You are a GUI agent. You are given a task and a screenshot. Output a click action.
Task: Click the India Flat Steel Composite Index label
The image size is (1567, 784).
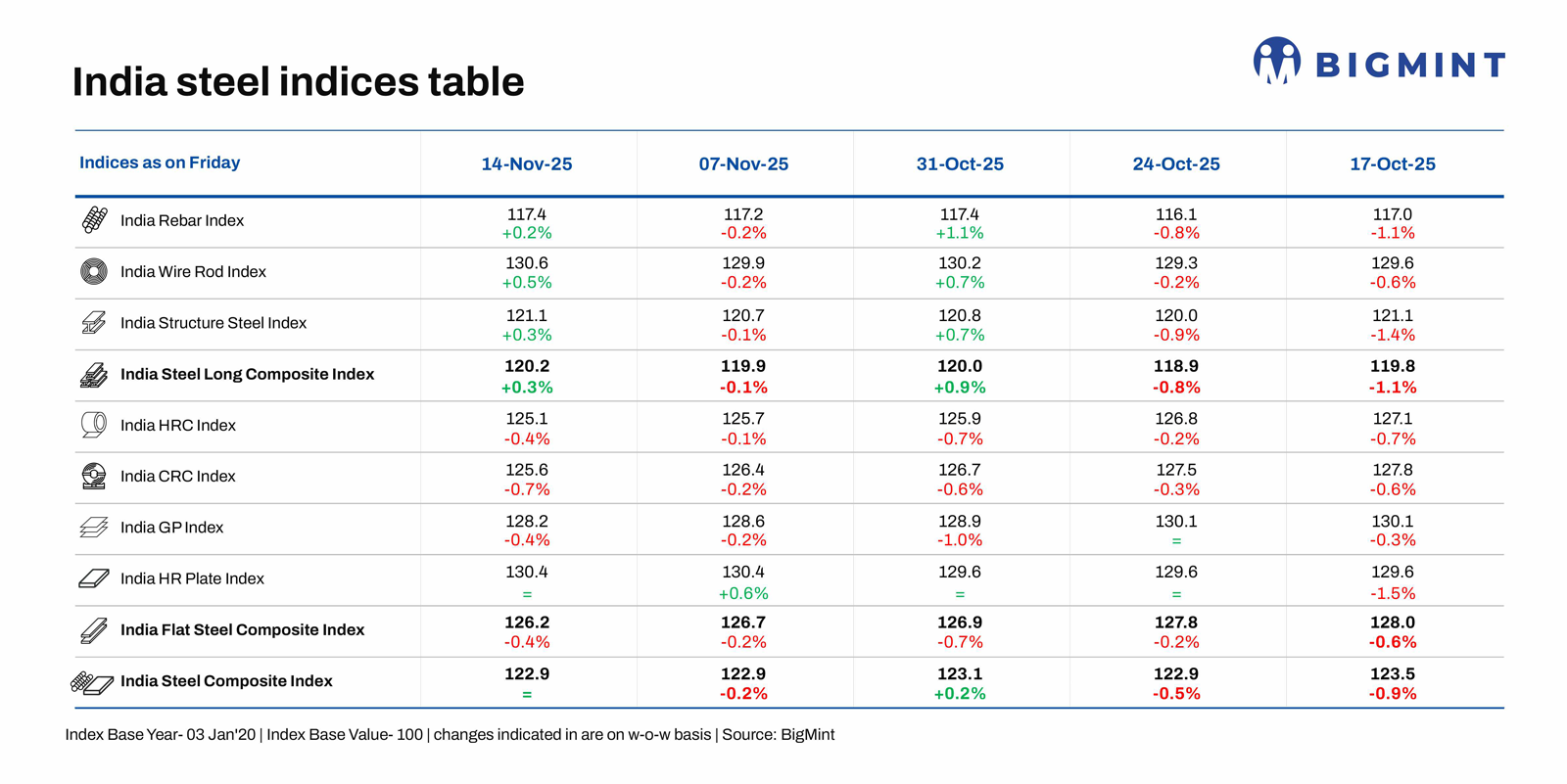(242, 630)
